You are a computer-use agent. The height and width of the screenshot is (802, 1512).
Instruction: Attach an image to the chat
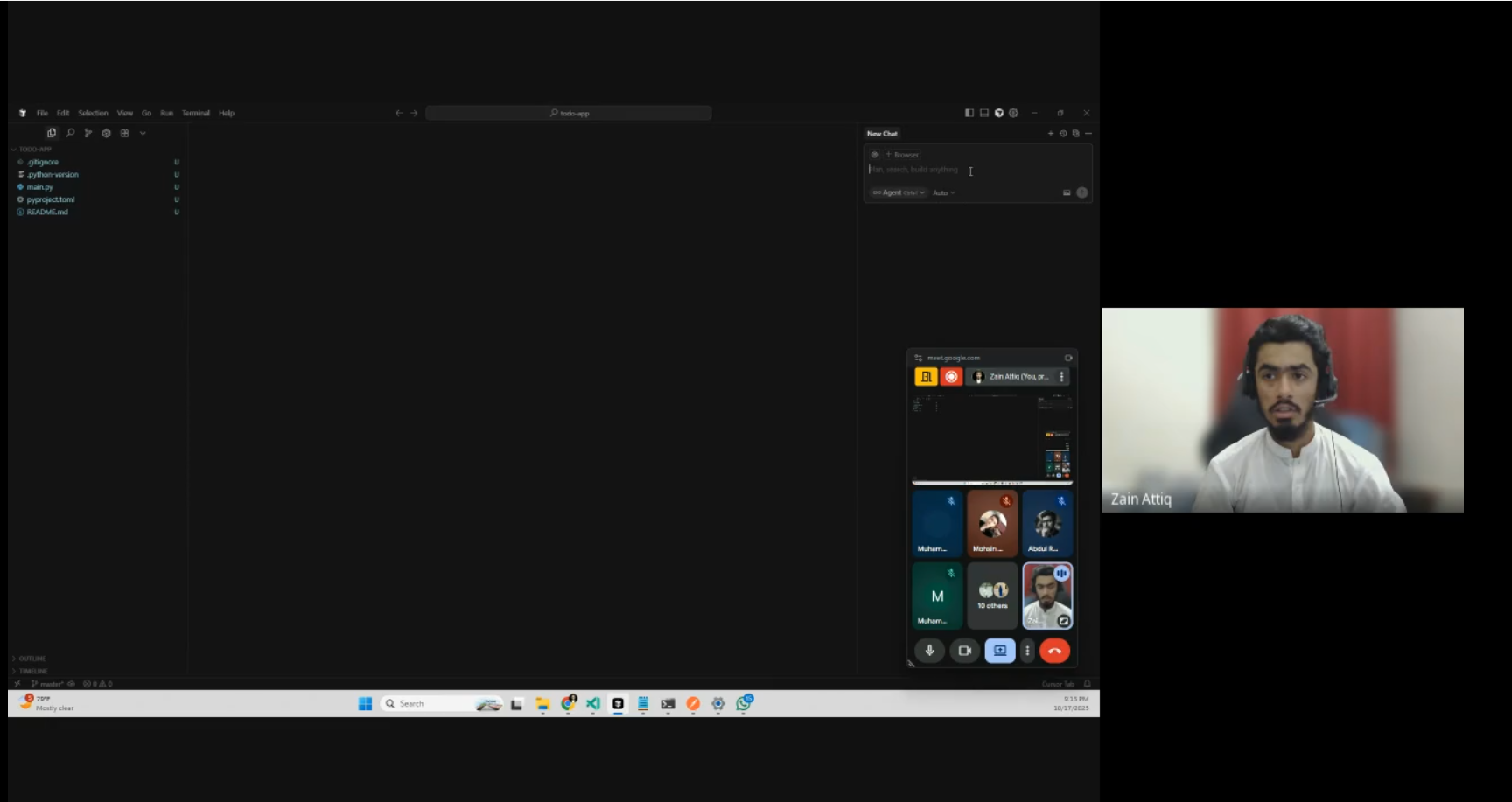pyautogui.click(x=1067, y=192)
